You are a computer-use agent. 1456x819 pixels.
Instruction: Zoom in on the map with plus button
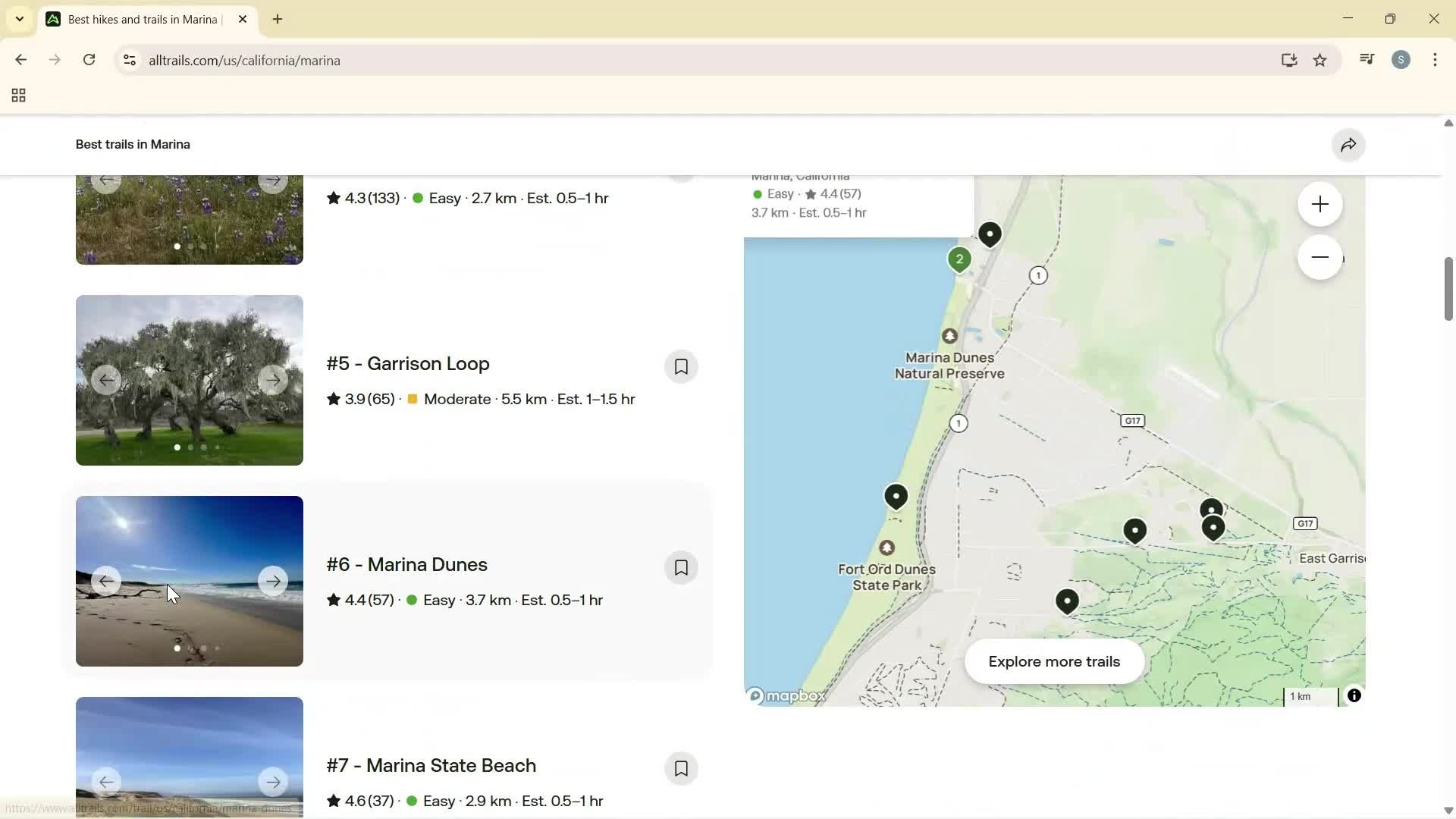[1319, 204]
